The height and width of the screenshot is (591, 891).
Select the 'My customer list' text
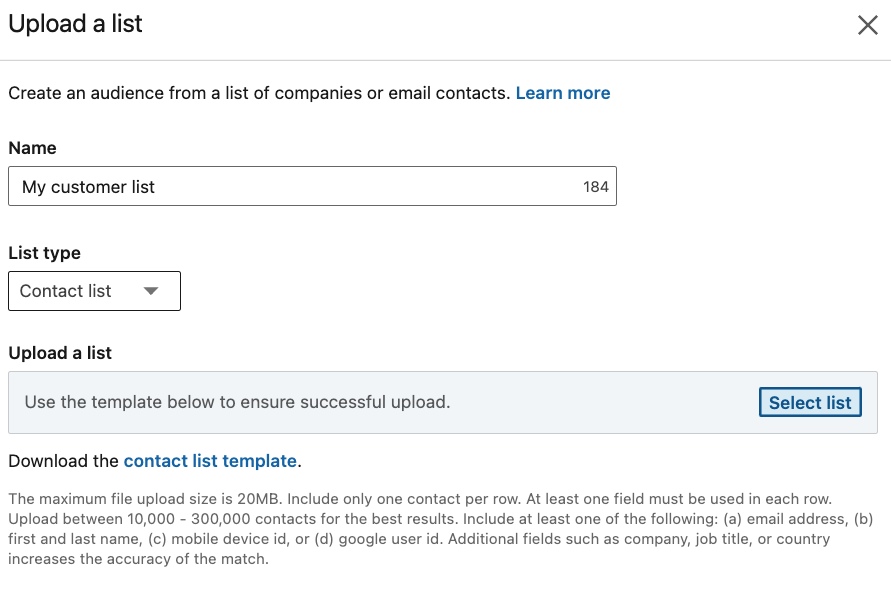(x=88, y=187)
